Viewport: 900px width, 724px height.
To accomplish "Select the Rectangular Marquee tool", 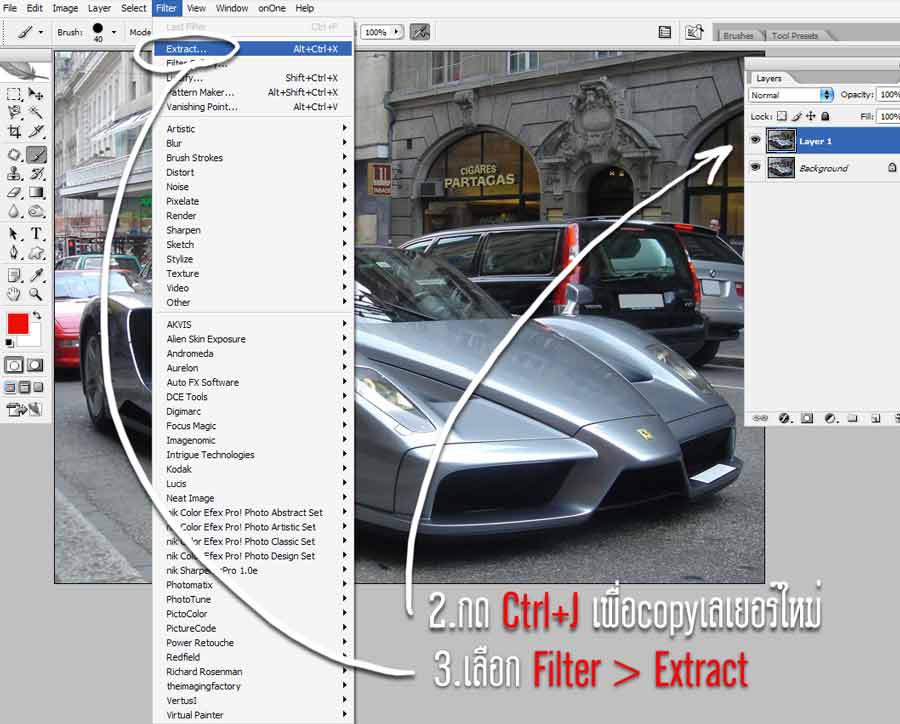I will (x=14, y=94).
